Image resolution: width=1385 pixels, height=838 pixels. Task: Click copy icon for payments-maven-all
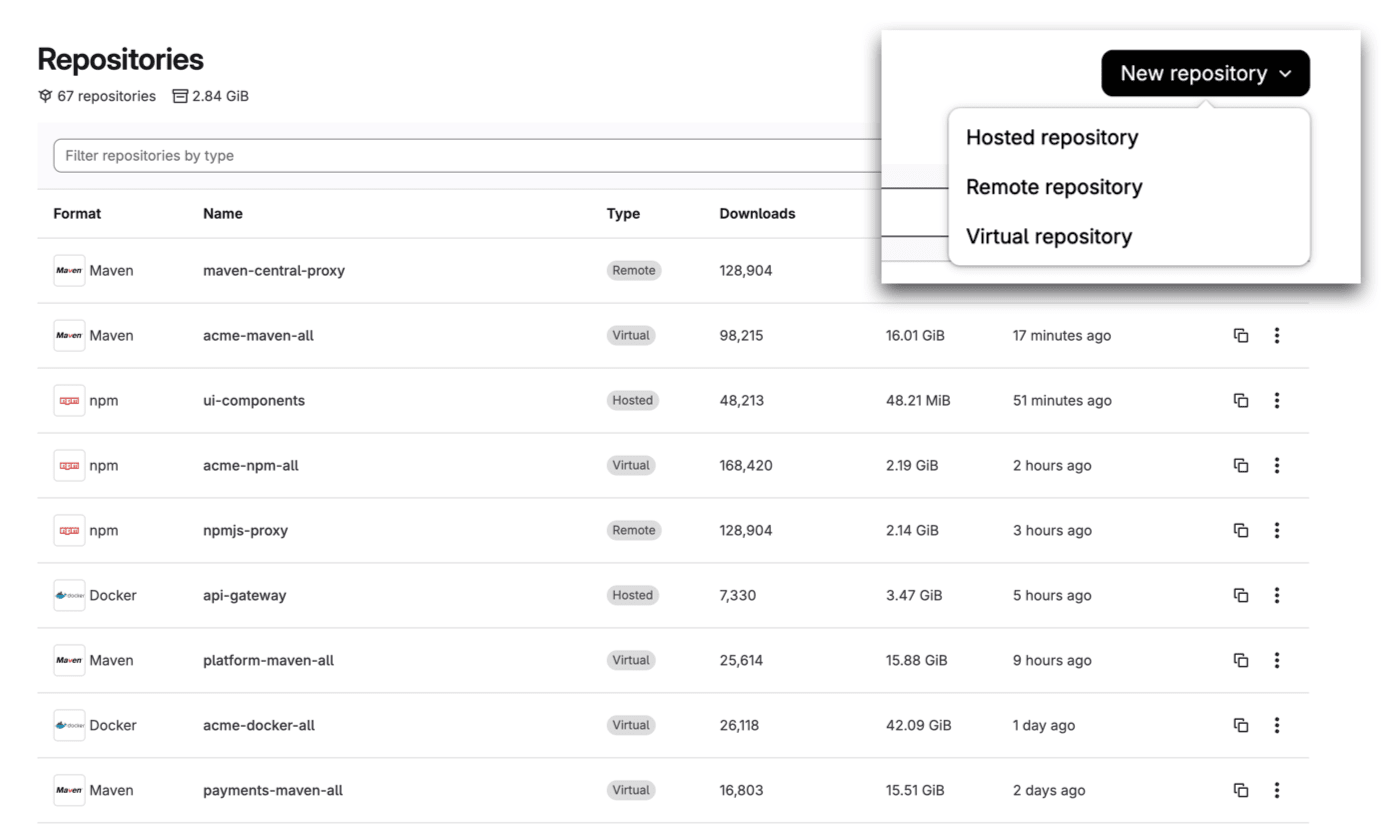coord(1241,791)
